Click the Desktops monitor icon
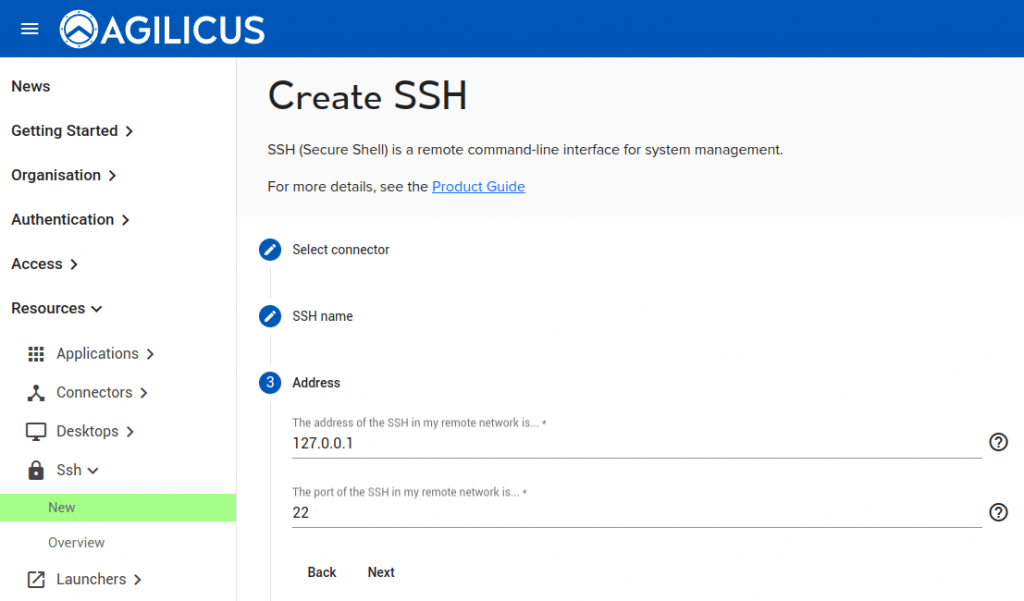This screenshot has width=1024, height=601. (36, 432)
